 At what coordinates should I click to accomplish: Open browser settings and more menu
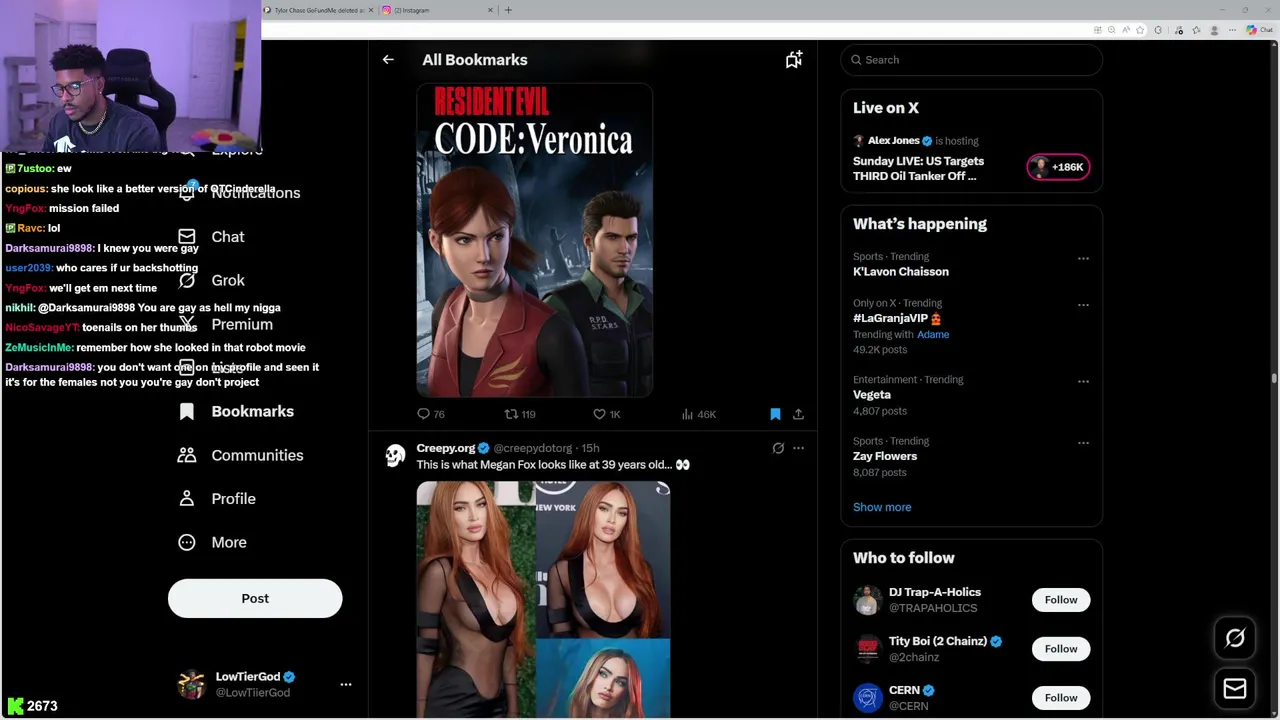(x=1232, y=30)
